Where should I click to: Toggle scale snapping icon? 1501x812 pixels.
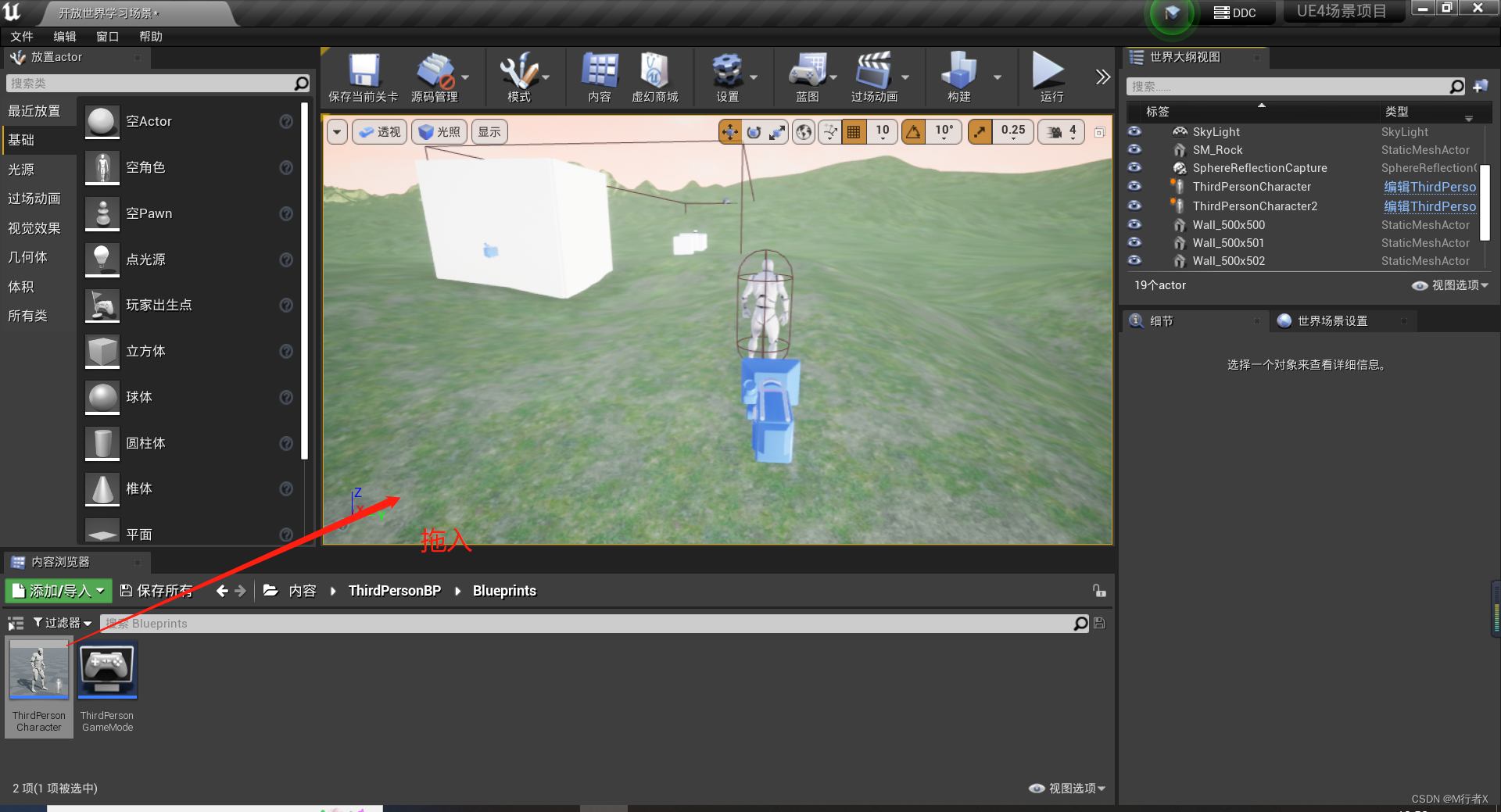coord(980,132)
